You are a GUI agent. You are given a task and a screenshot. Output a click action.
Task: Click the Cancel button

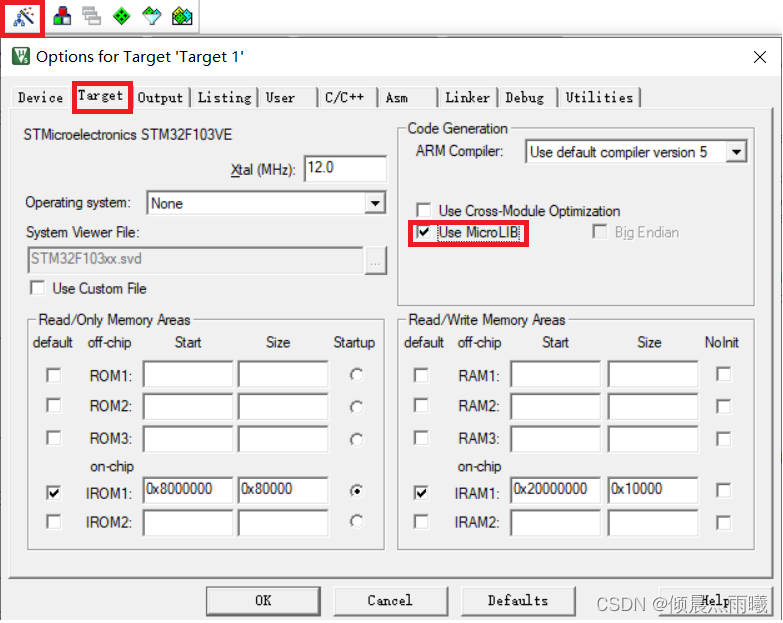point(390,601)
